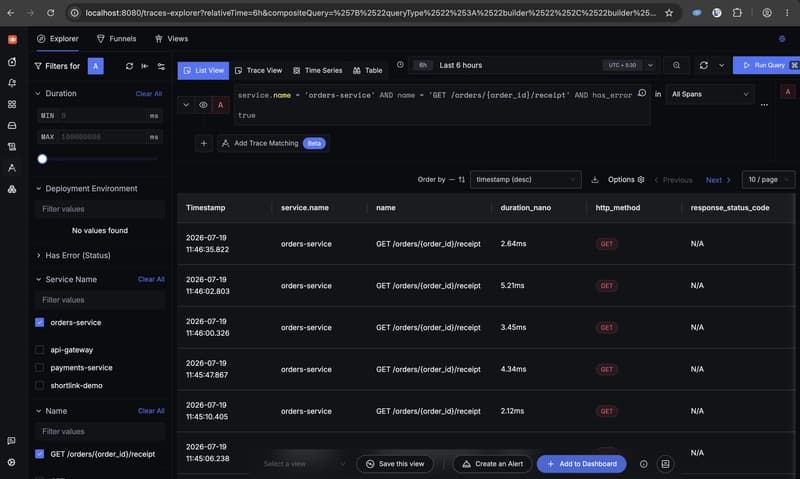
Task: Switch to the Views tab
Action: (x=171, y=39)
